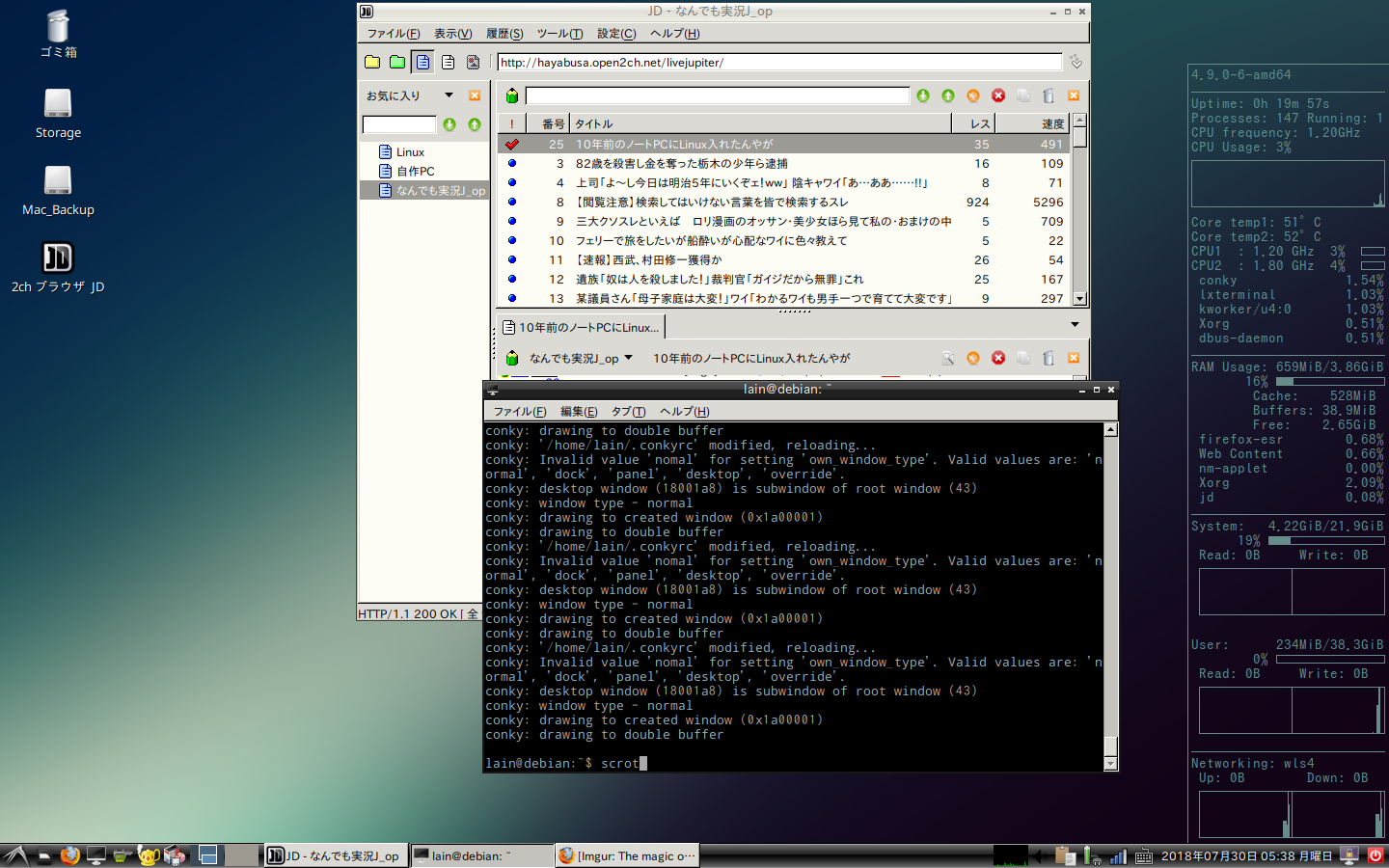This screenshot has height=868, width=1389.
Task: Open the 履歴(S) menu in JD
Action: point(504,34)
